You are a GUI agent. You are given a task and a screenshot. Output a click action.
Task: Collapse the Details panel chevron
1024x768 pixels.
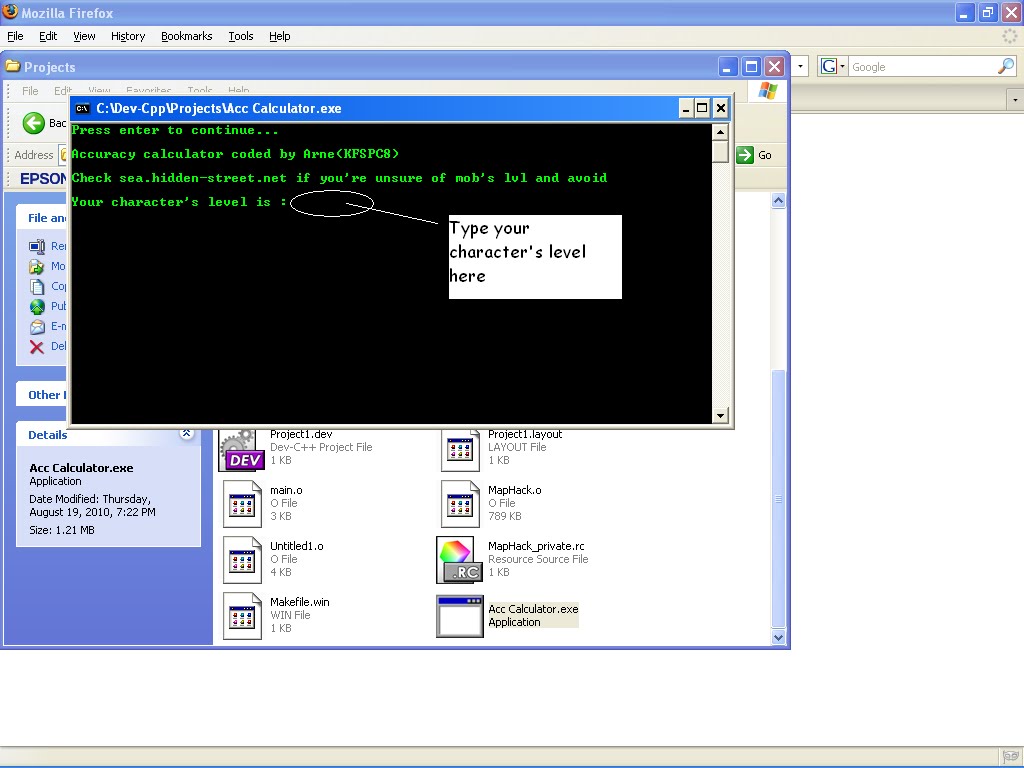coord(187,434)
